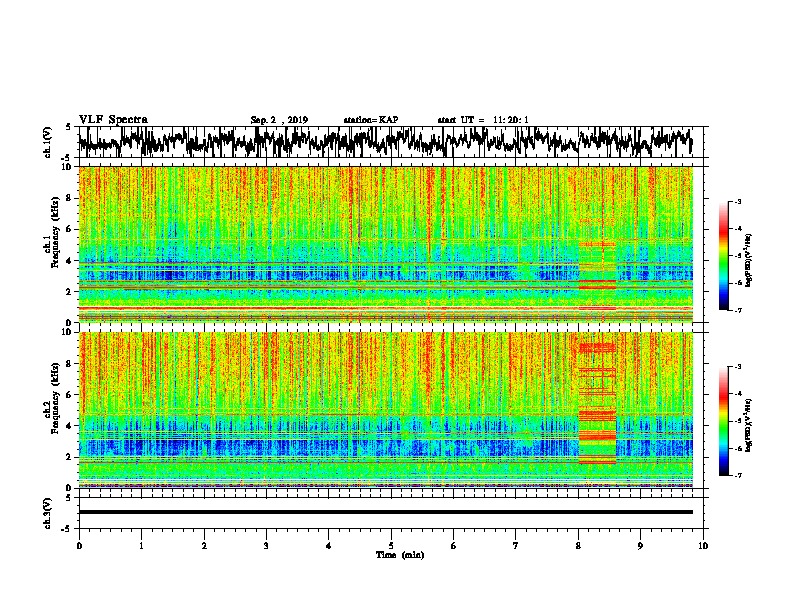
Task: Click time axis tick label "5" below ch.3 panel
Action: (391, 546)
